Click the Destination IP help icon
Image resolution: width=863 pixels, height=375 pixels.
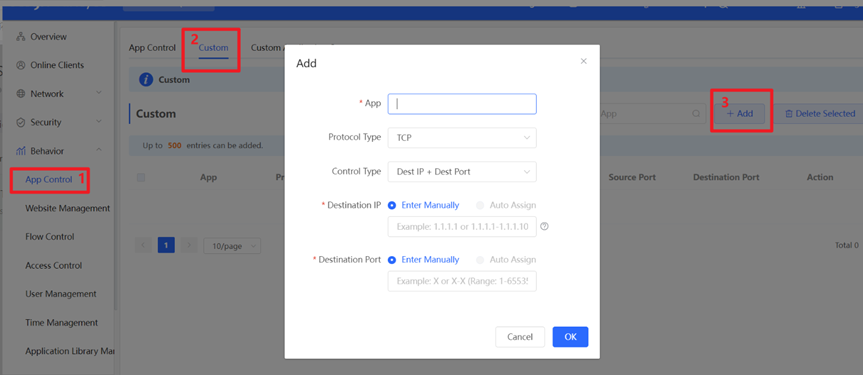coord(544,226)
